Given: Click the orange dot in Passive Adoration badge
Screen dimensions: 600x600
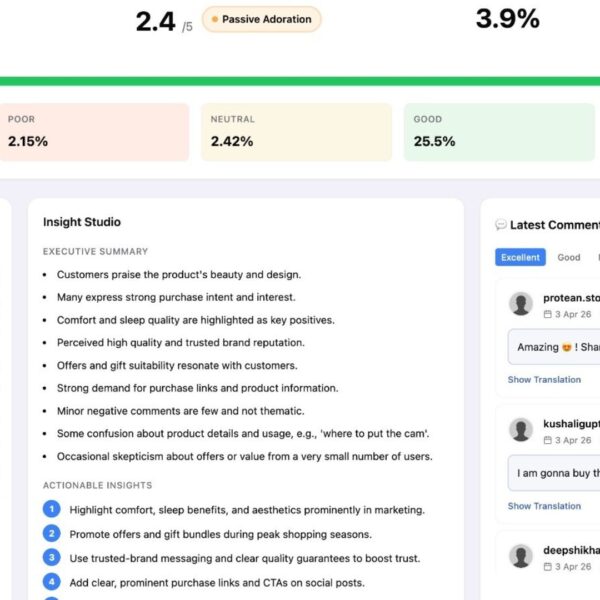Looking at the screenshot, I should 215,19.
